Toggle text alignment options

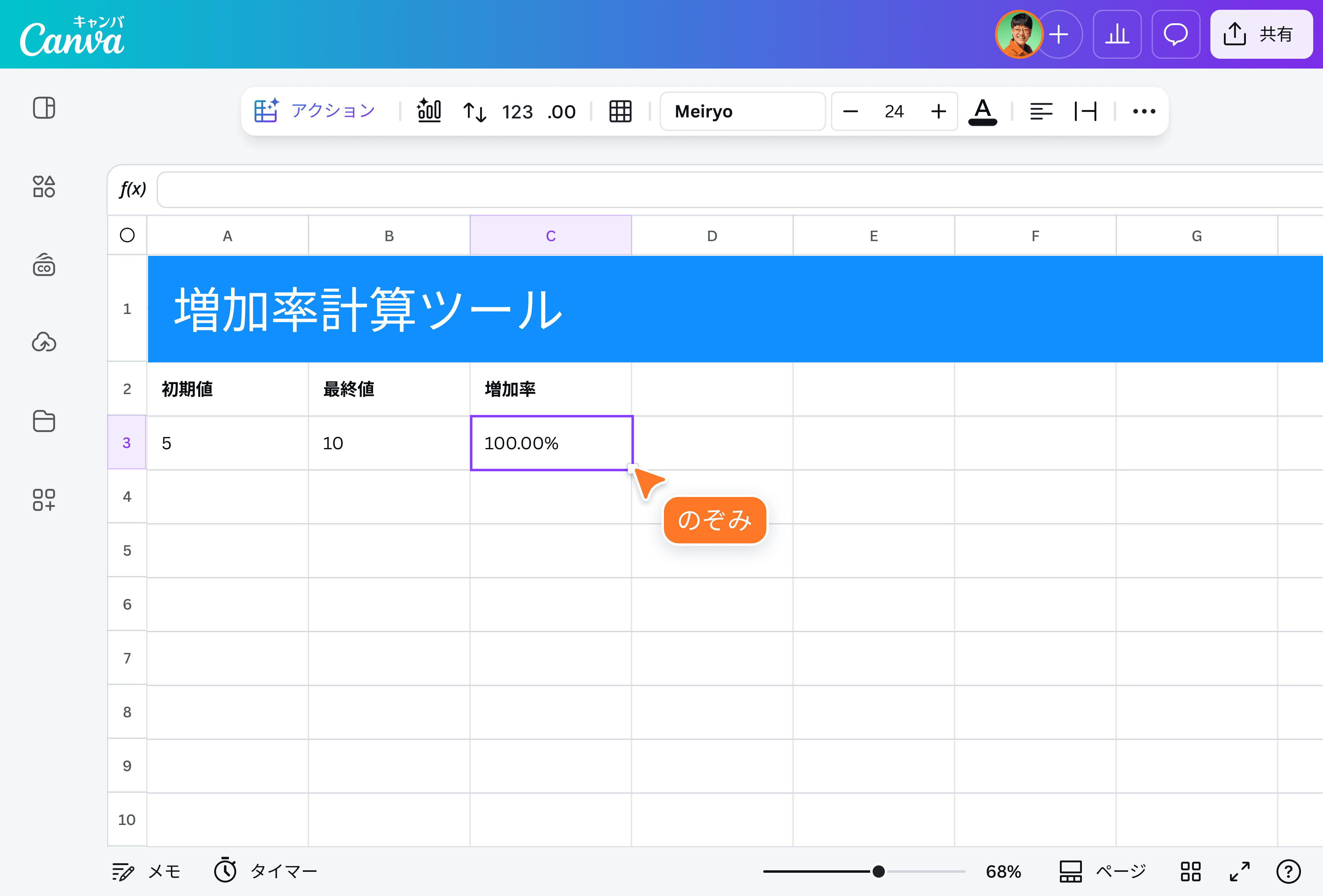click(x=1042, y=112)
